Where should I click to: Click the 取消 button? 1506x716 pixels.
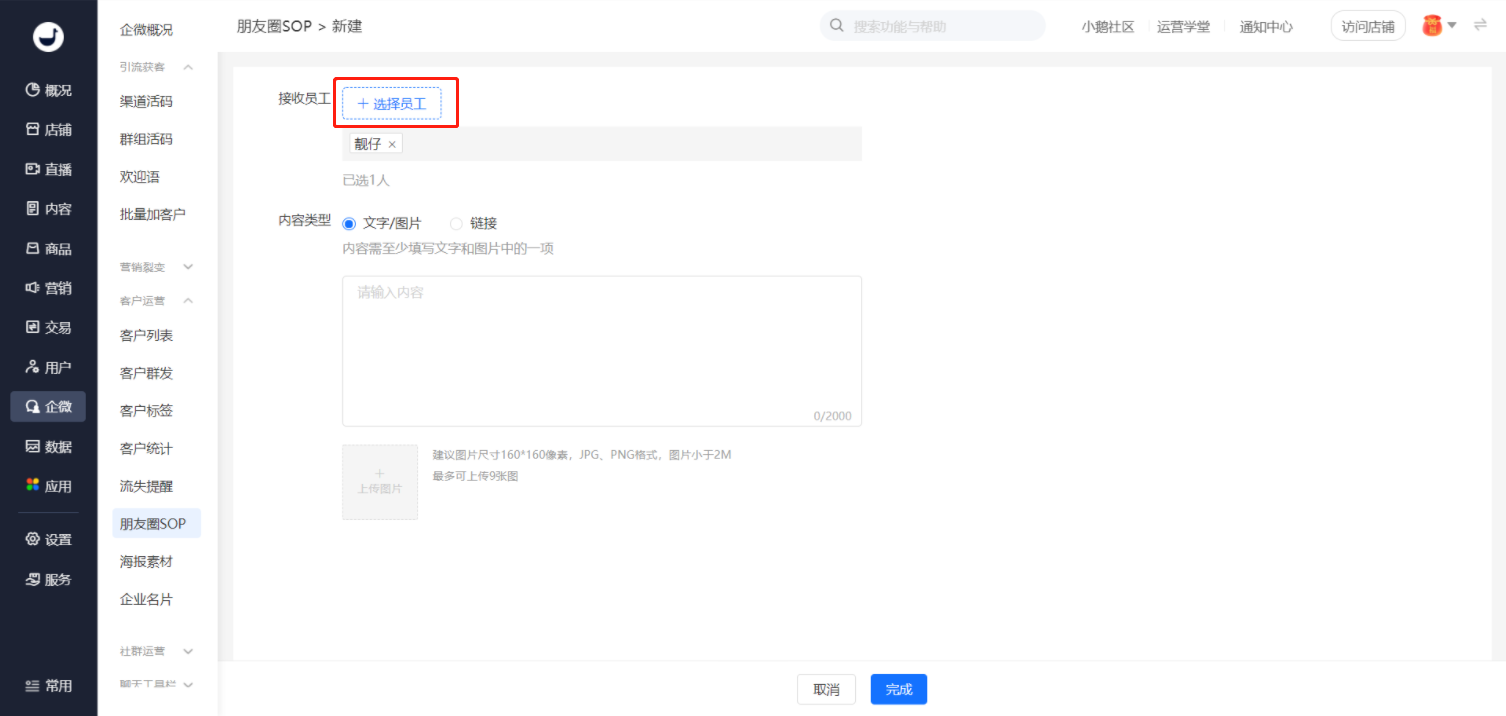point(826,689)
